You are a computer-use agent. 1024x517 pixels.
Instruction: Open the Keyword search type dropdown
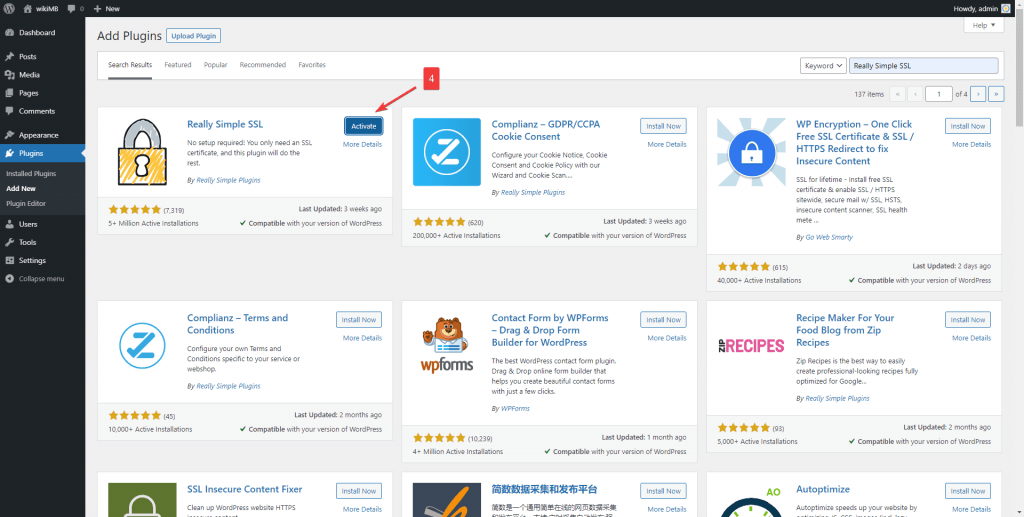822,66
